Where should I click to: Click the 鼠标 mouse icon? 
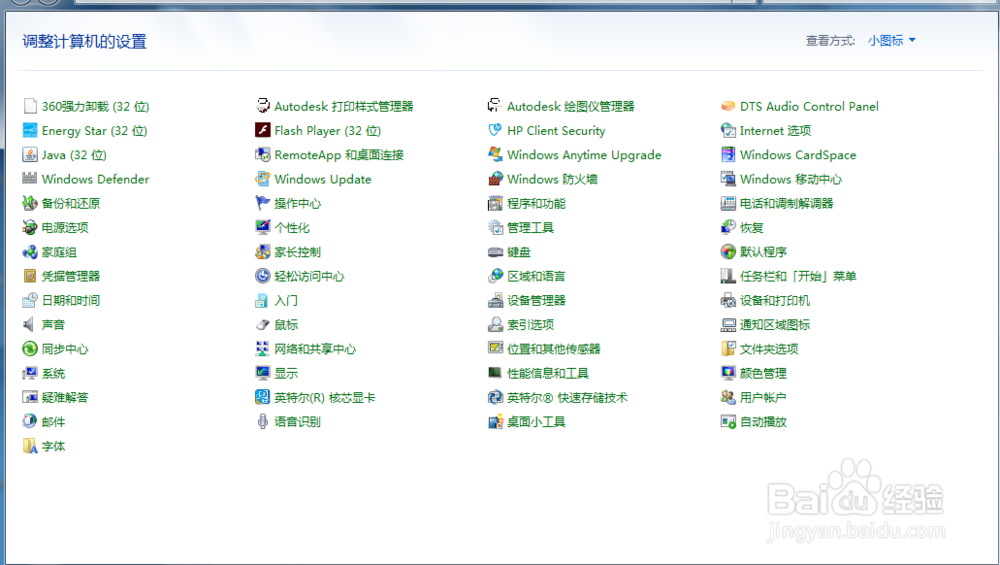point(262,324)
